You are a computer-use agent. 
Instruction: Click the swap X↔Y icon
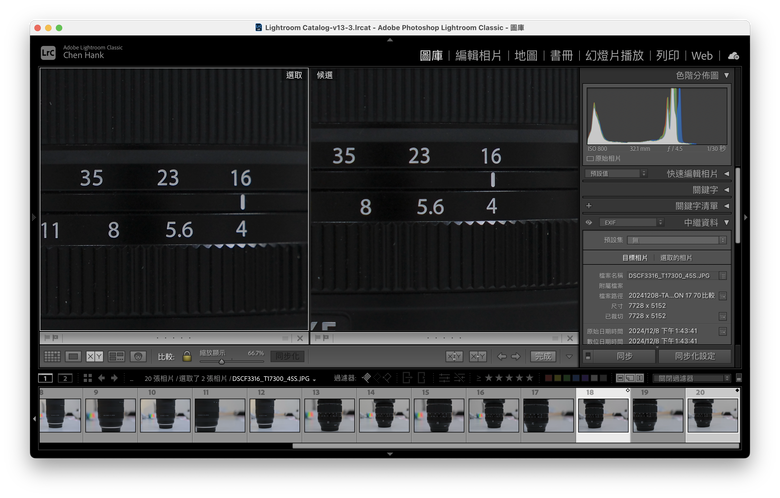[454, 356]
